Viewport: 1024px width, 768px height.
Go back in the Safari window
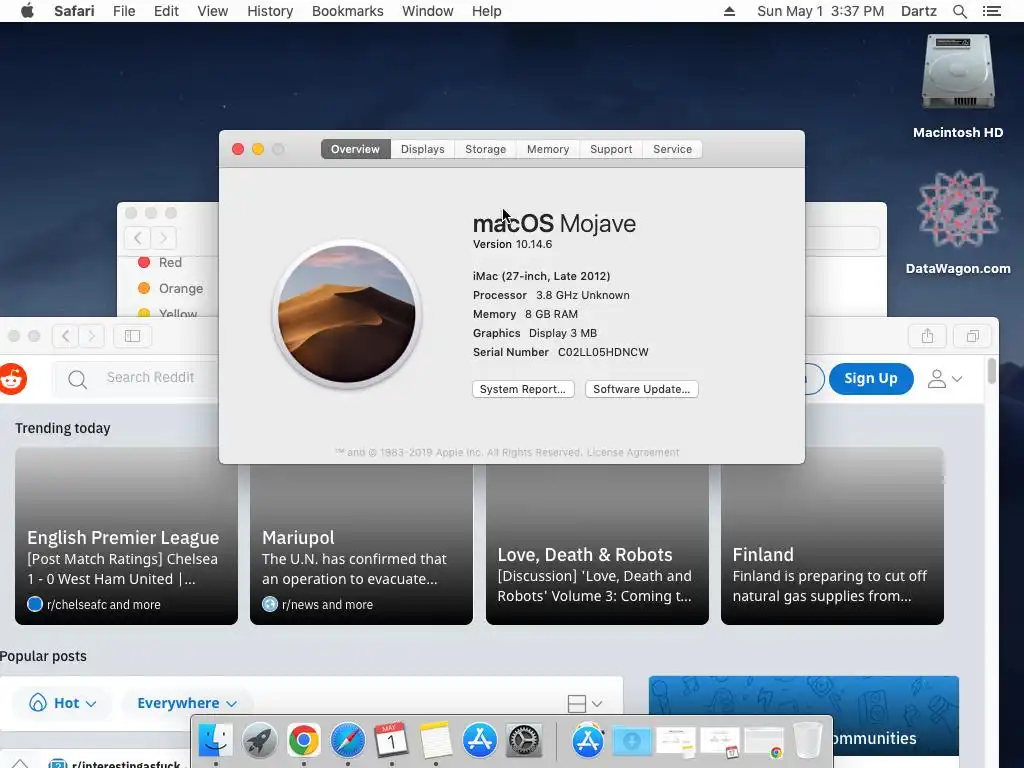coord(65,336)
